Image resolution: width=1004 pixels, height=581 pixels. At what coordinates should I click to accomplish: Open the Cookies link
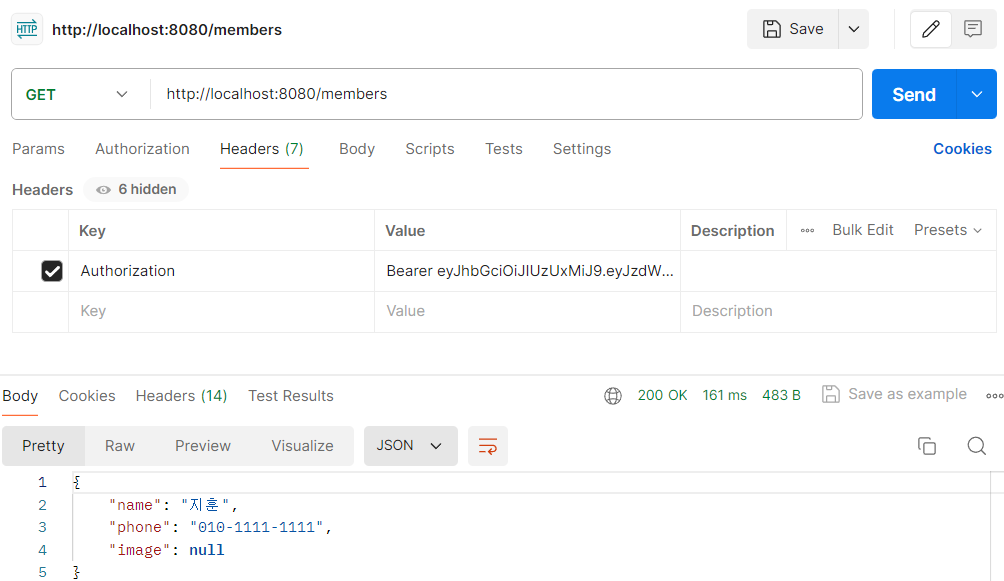tap(962, 149)
